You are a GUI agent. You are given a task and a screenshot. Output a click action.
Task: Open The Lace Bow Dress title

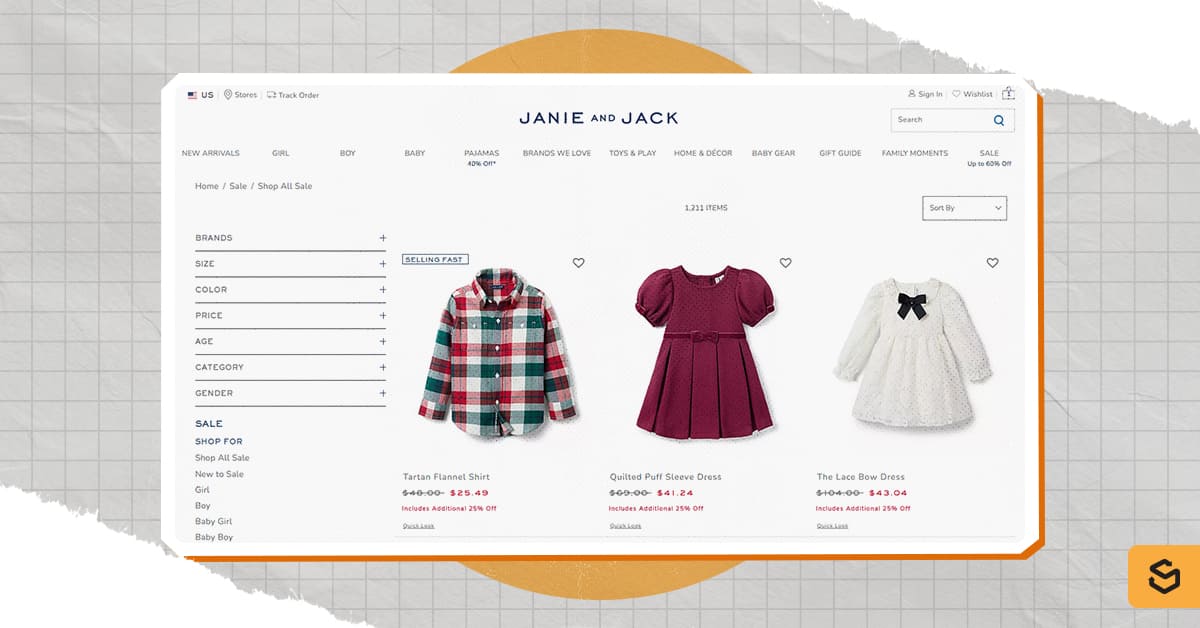click(x=860, y=477)
